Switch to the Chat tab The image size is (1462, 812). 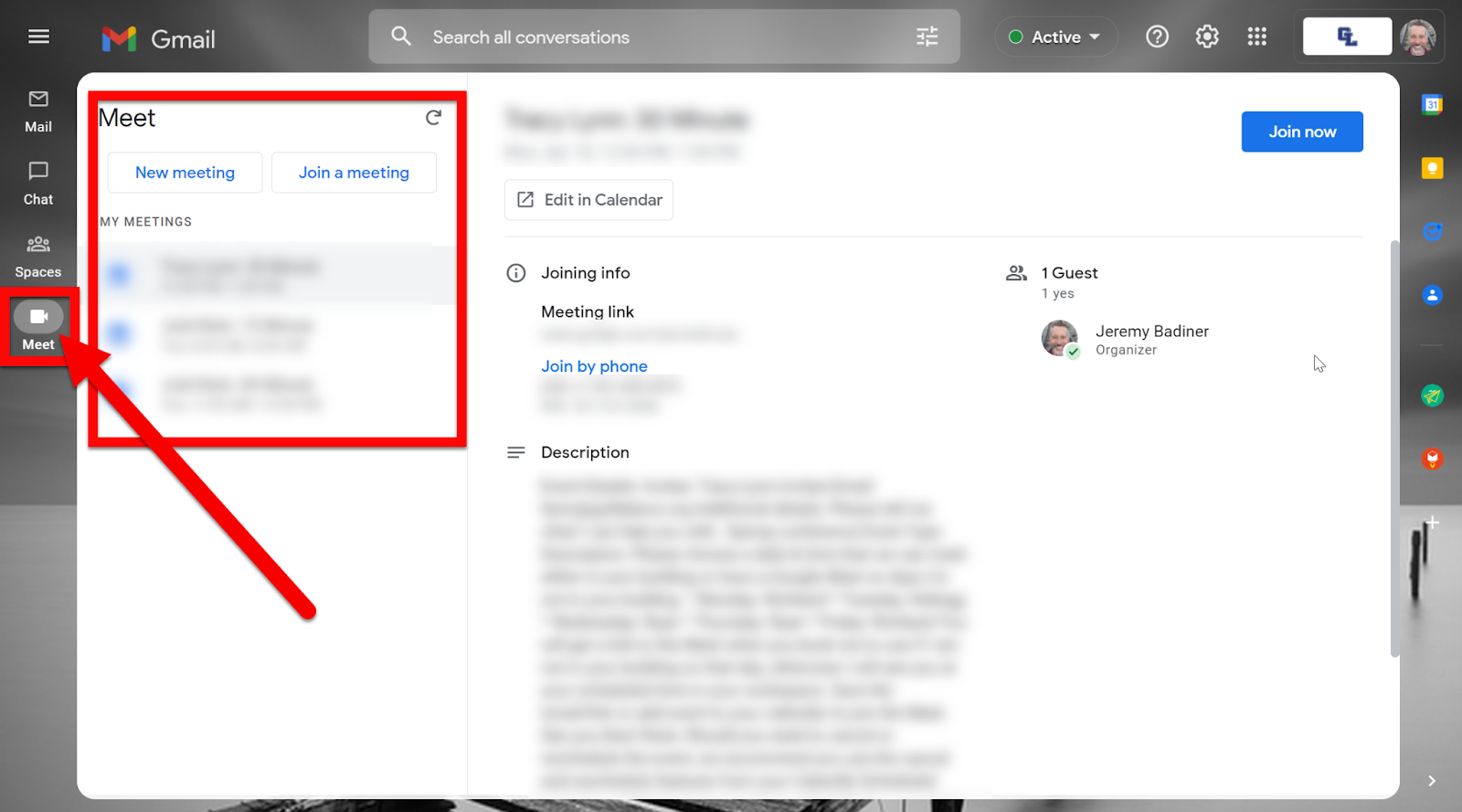[38, 184]
